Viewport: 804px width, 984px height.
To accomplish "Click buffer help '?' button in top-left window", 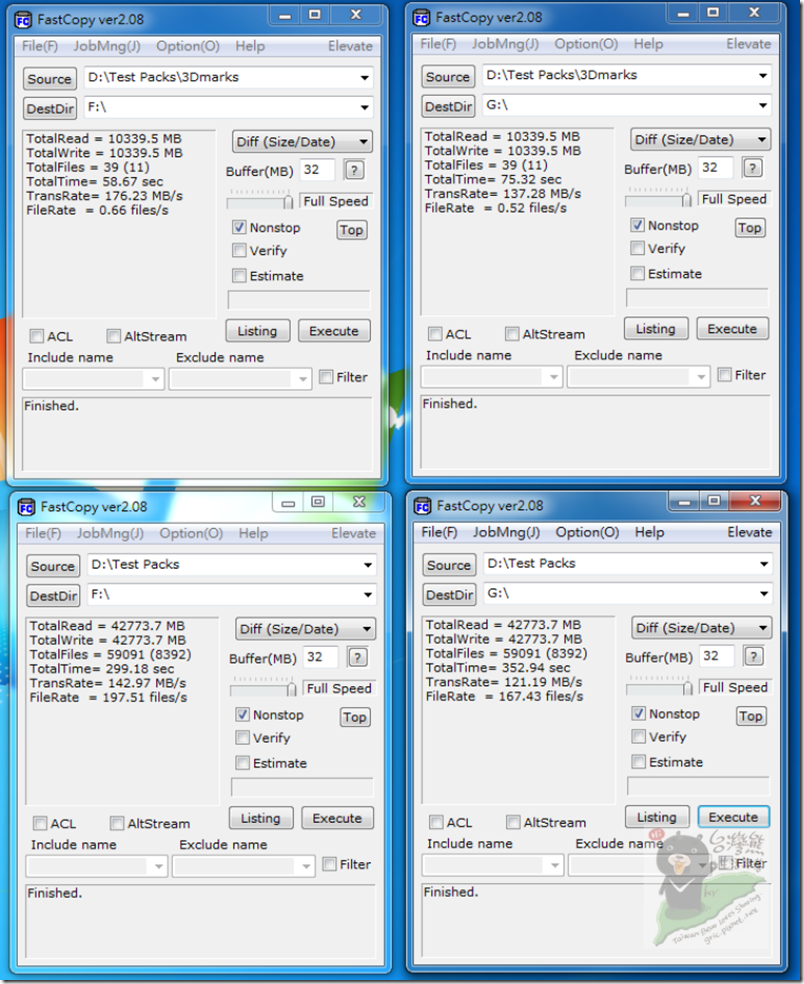I will coord(355,170).
